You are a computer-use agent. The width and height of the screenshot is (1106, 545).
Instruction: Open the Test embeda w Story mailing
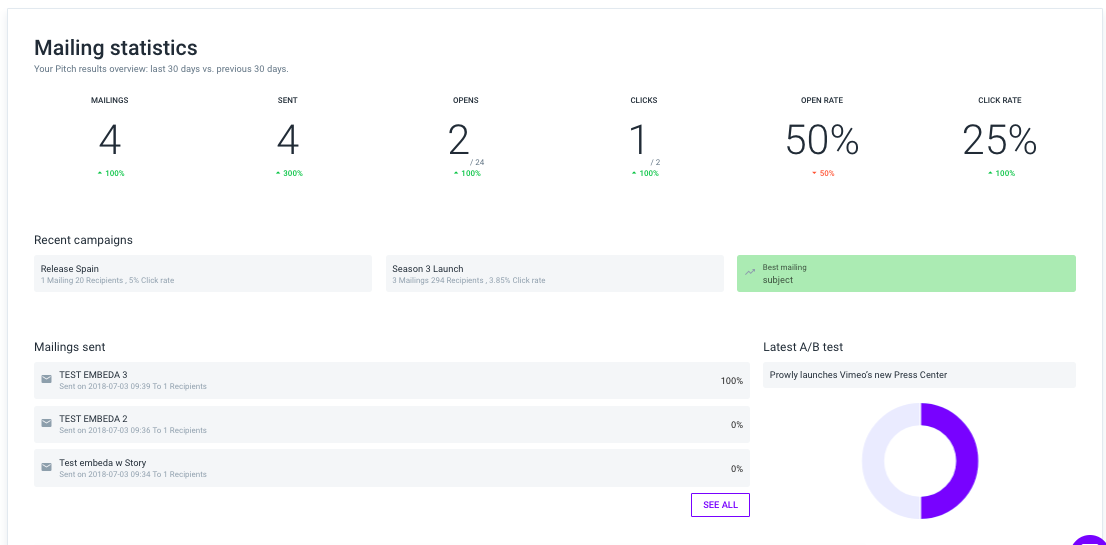[x=391, y=468]
